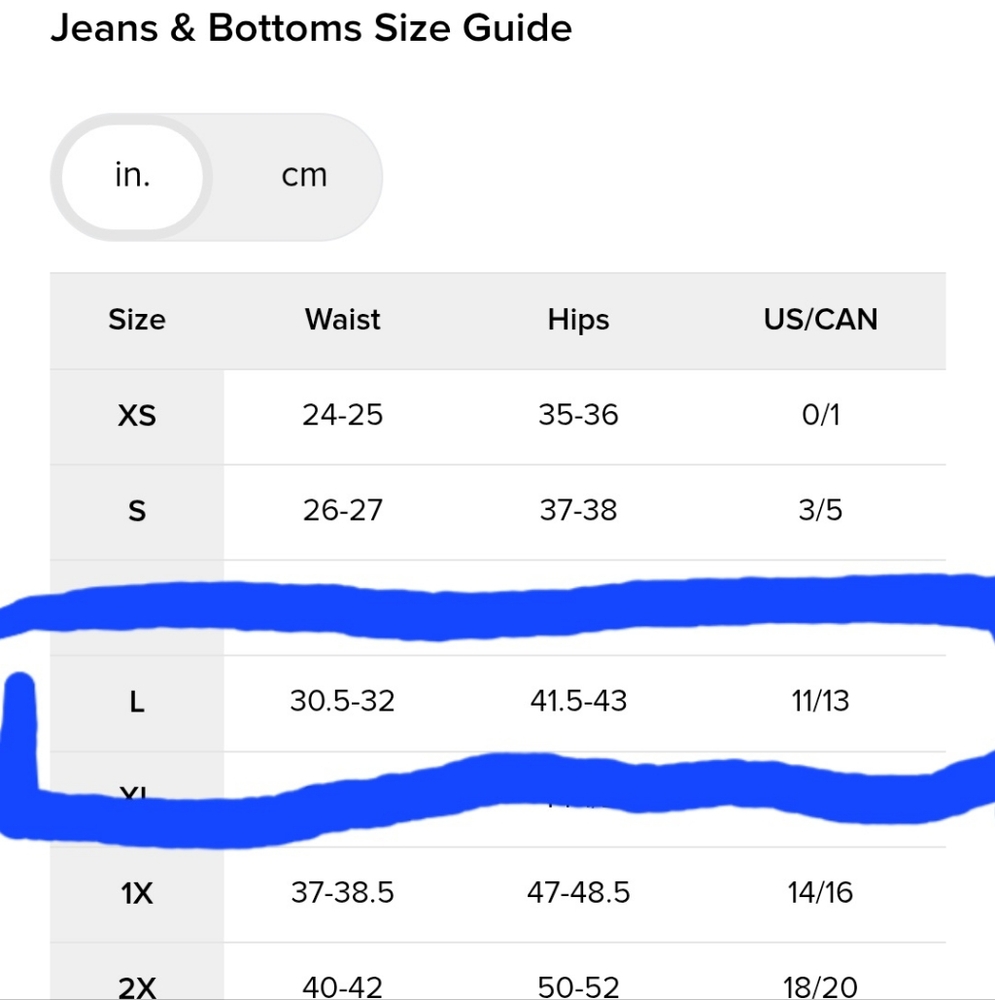Viewport: 995px width, 1000px height.
Task: Click the Waist column header
Action: point(342,320)
